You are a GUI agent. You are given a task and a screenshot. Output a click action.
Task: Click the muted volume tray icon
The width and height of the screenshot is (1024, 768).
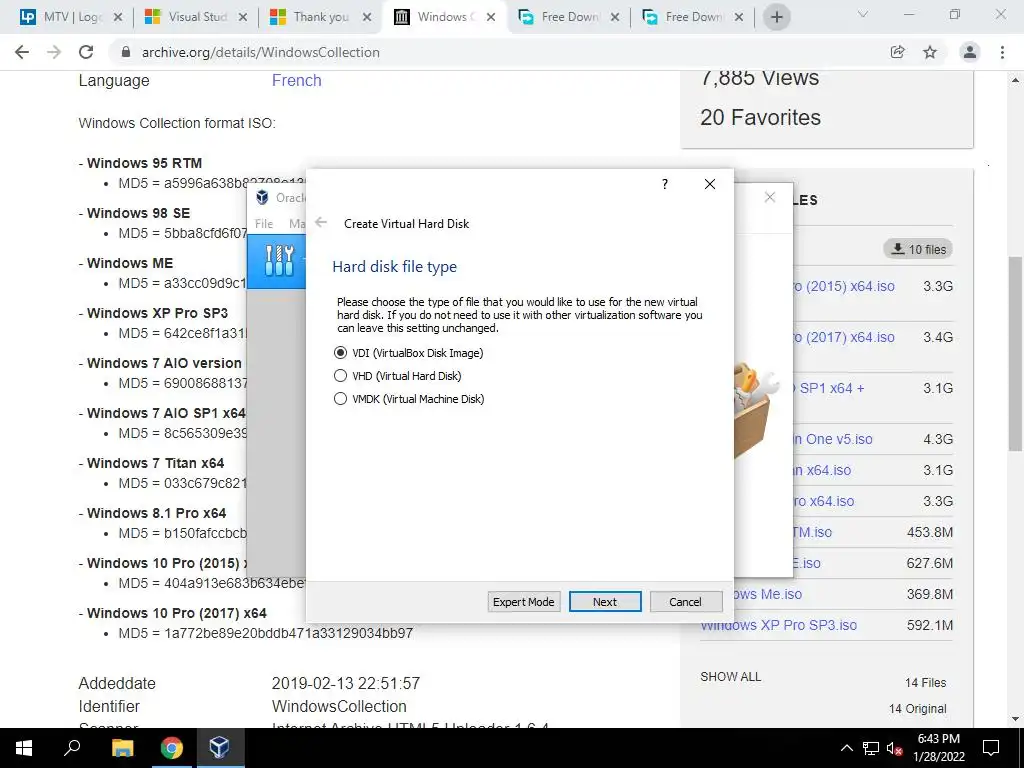(x=895, y=748)
